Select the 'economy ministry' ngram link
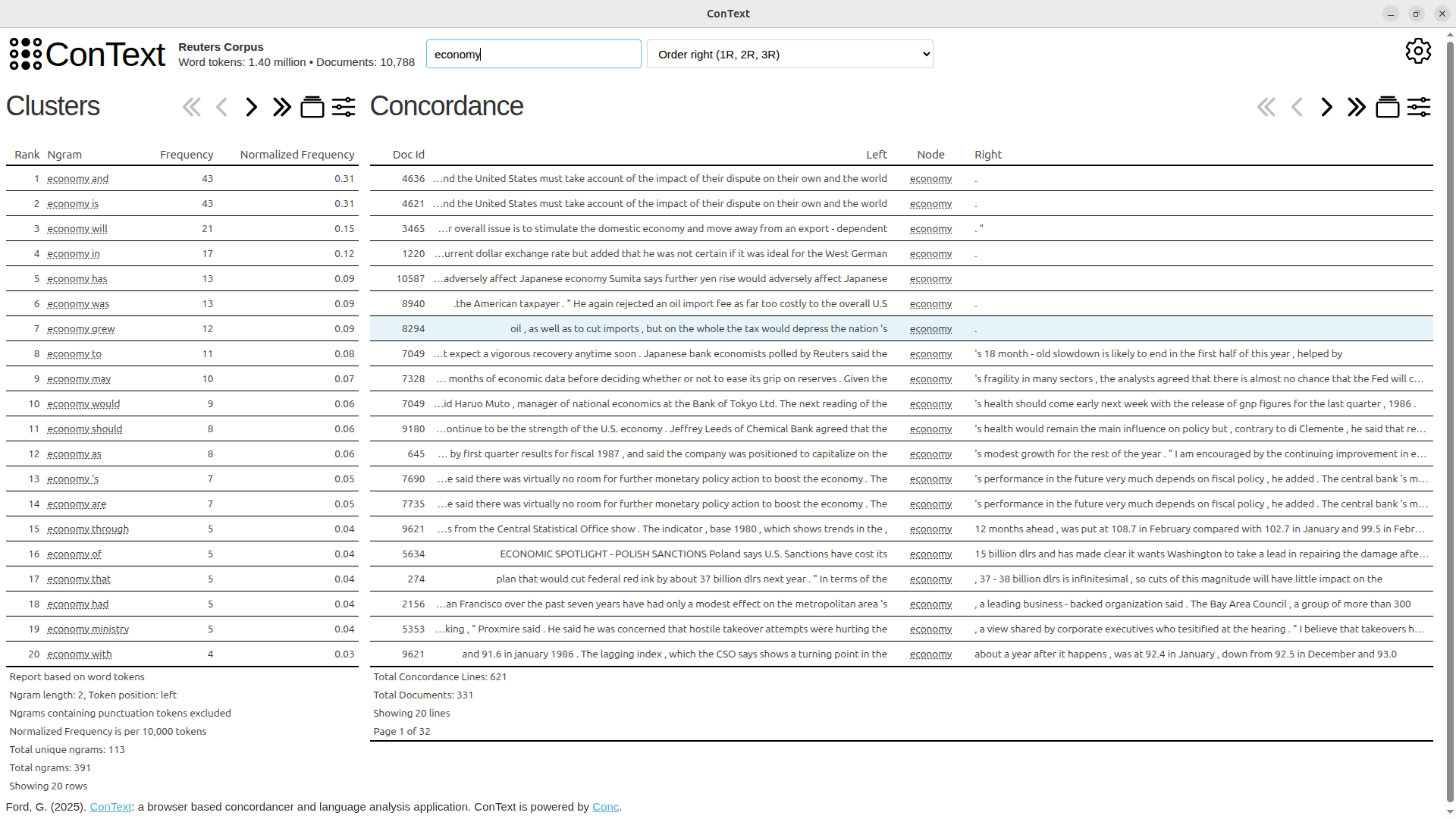The width and height of the screenshot is (1456, 819). (x=88, y=629)
